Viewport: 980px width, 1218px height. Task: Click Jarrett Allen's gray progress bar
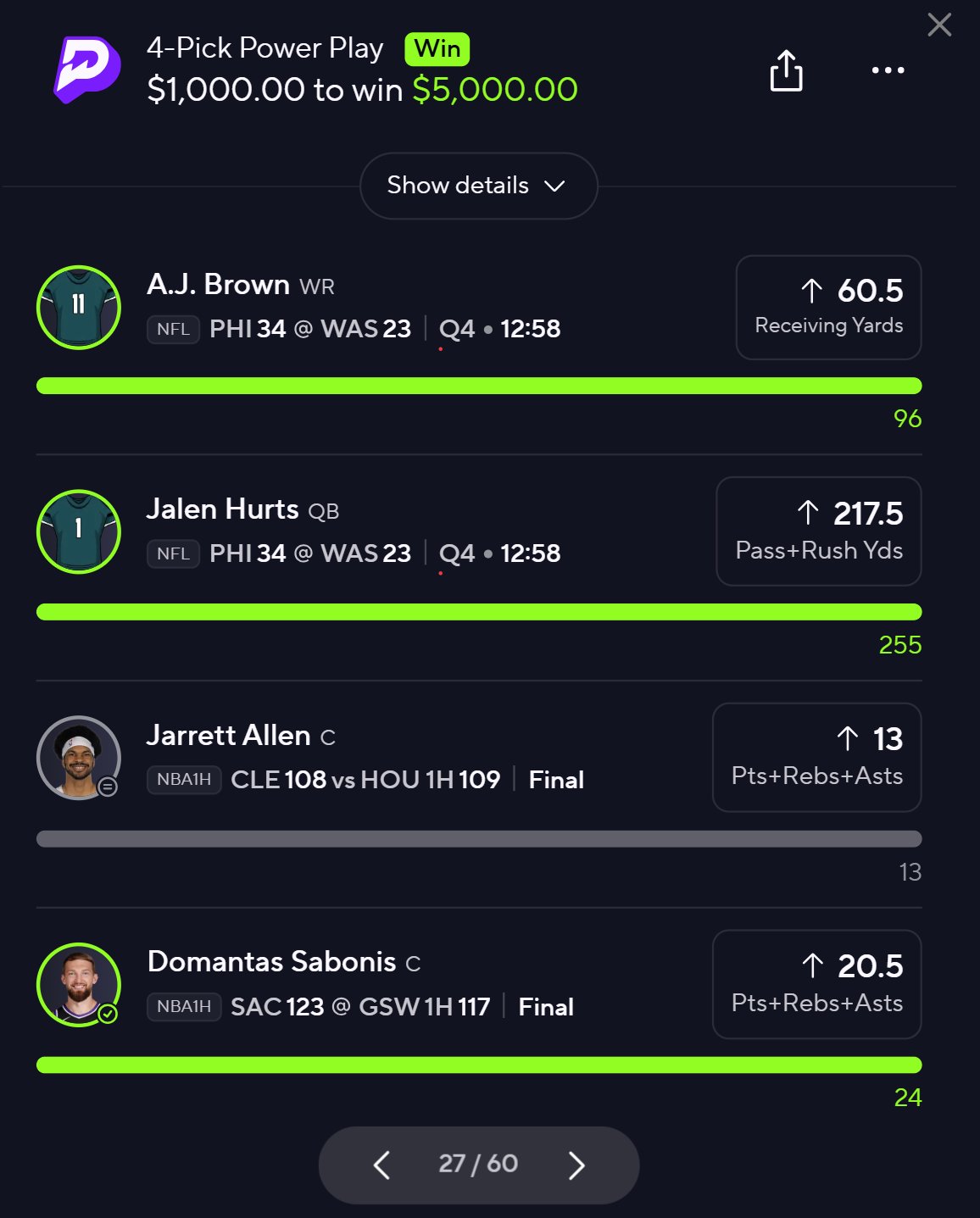coord(479,839)
